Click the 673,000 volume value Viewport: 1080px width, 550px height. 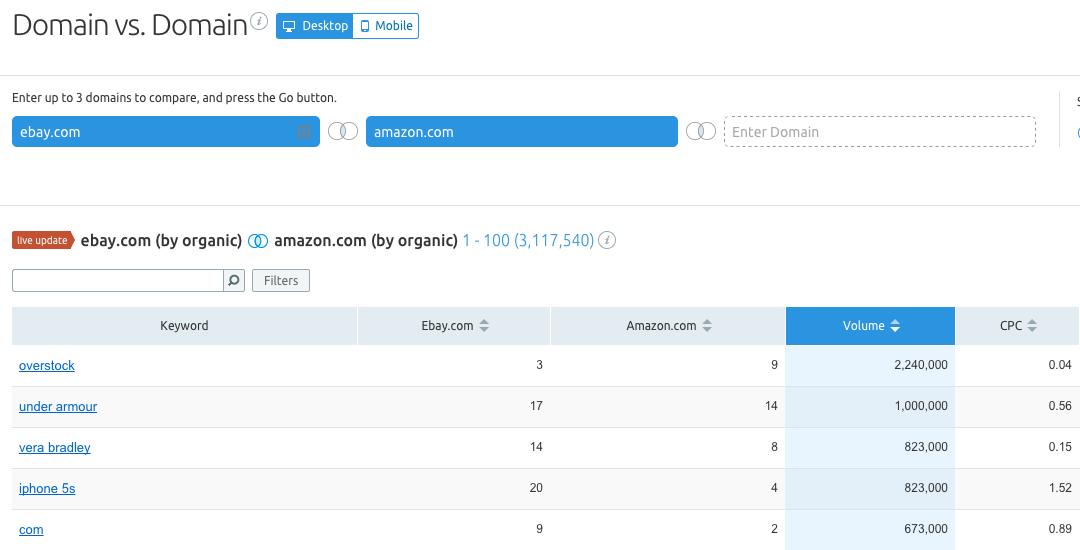click(x=926, y=529)
